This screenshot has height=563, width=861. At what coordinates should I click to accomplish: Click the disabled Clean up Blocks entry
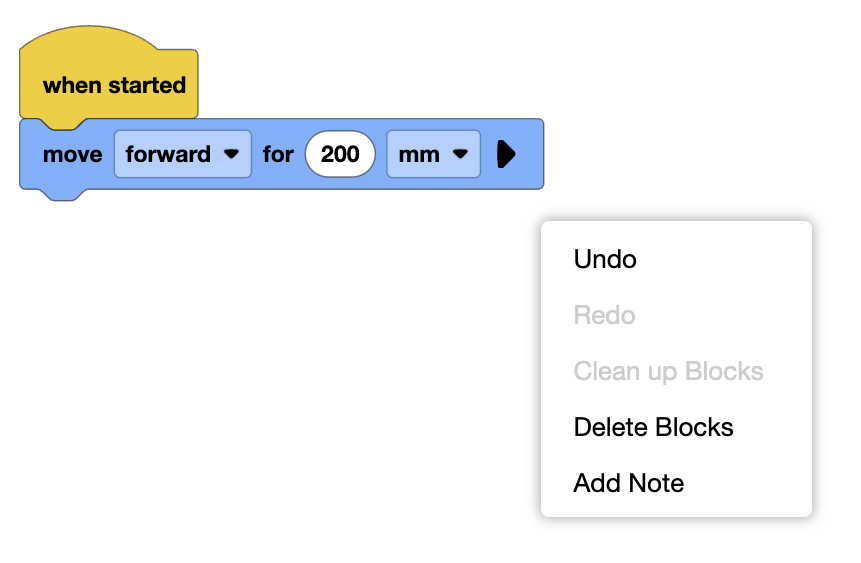[668, 371]
